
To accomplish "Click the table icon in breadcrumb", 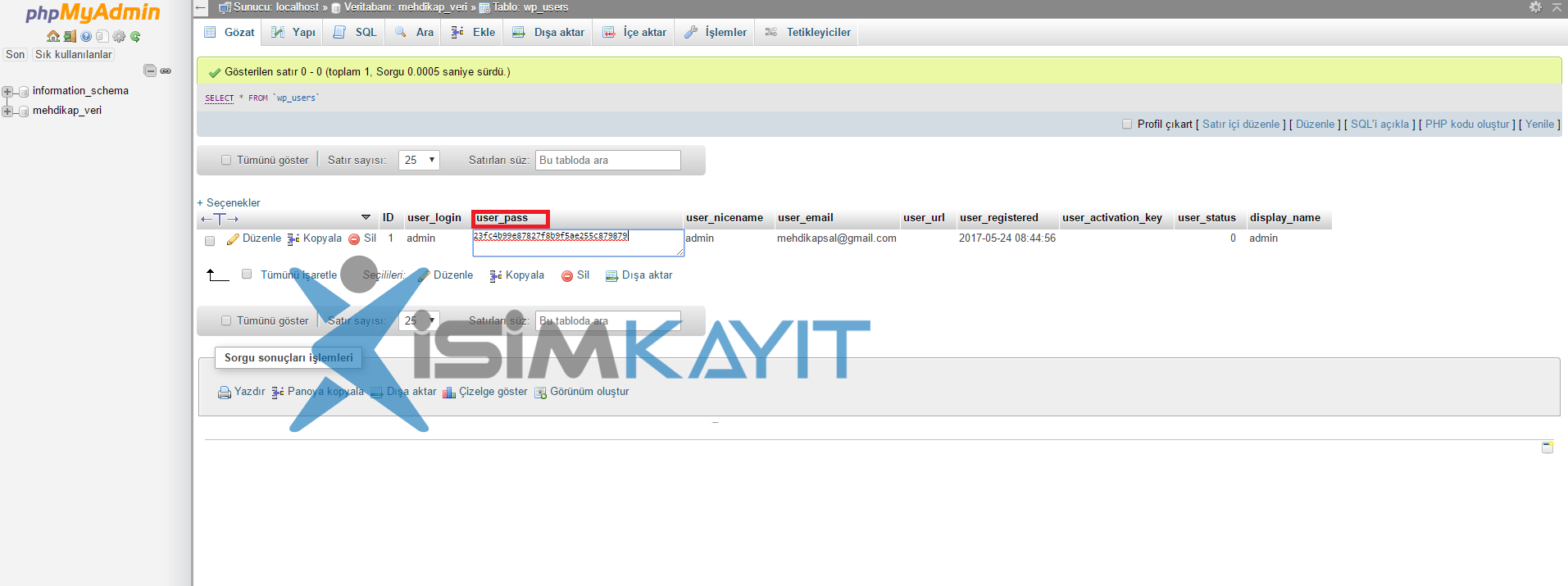I will 484,8.
